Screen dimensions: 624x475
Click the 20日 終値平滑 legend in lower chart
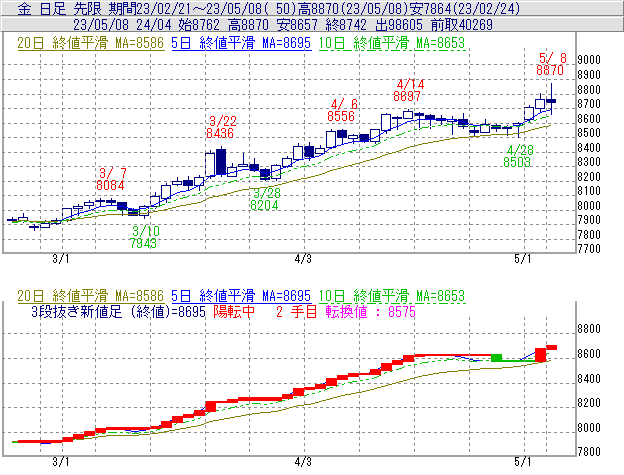point(90,296)
